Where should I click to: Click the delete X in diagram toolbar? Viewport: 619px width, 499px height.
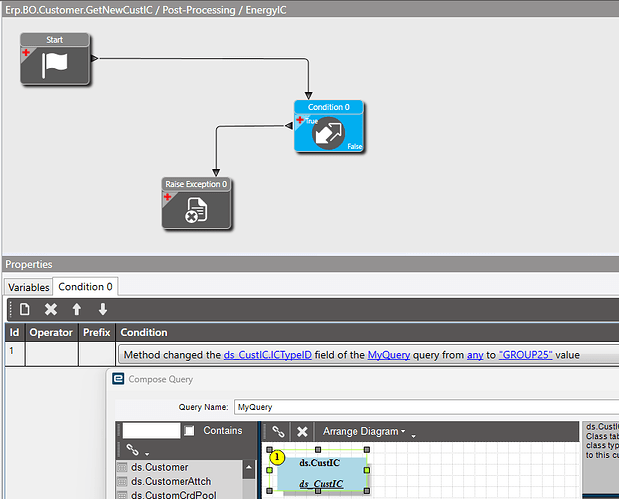(302, 431)
